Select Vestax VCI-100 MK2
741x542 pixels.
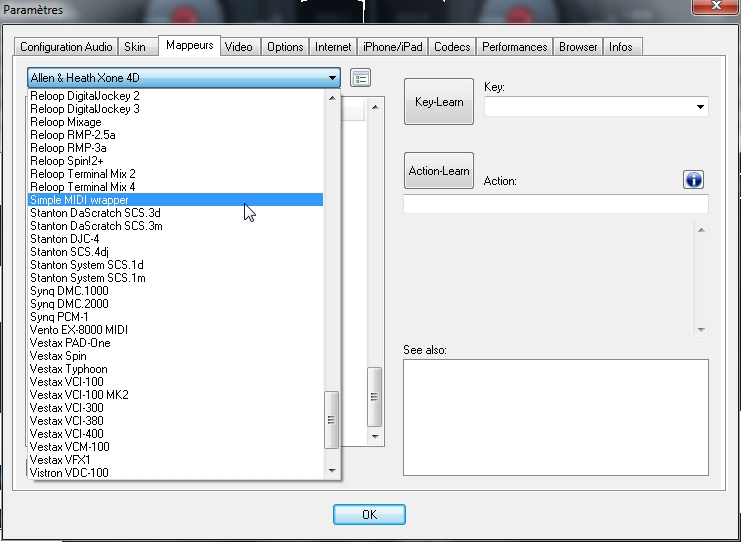(175, 395)
